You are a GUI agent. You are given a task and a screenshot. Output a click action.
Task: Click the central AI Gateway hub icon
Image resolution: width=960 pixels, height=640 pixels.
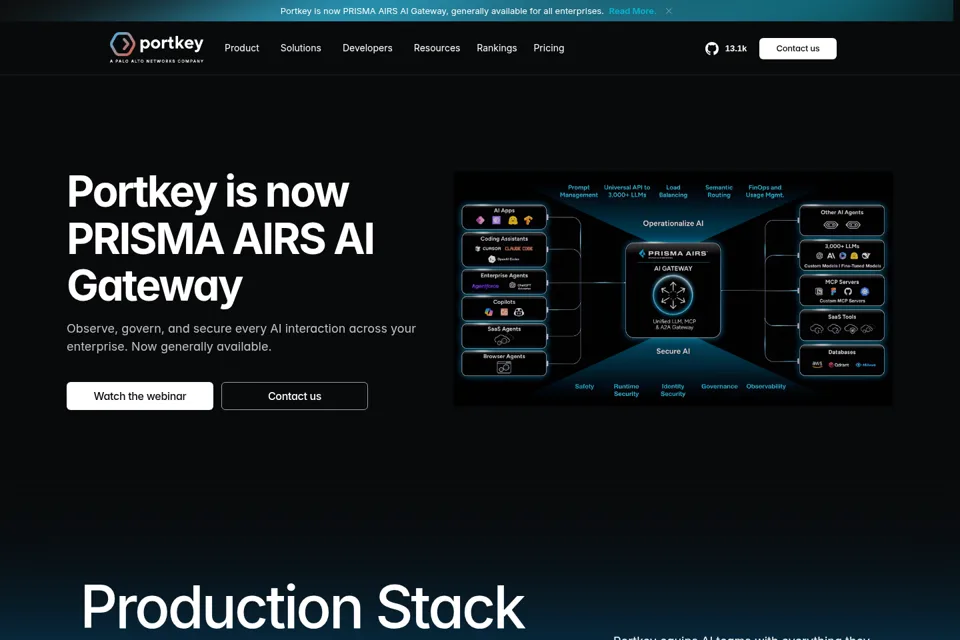coord(673,295)
